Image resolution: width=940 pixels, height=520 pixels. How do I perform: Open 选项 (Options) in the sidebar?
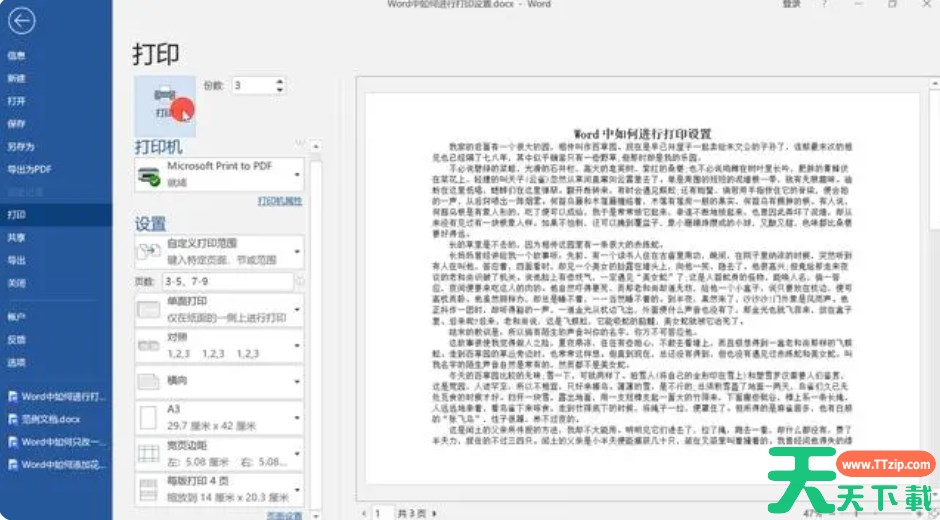(16, 362)
